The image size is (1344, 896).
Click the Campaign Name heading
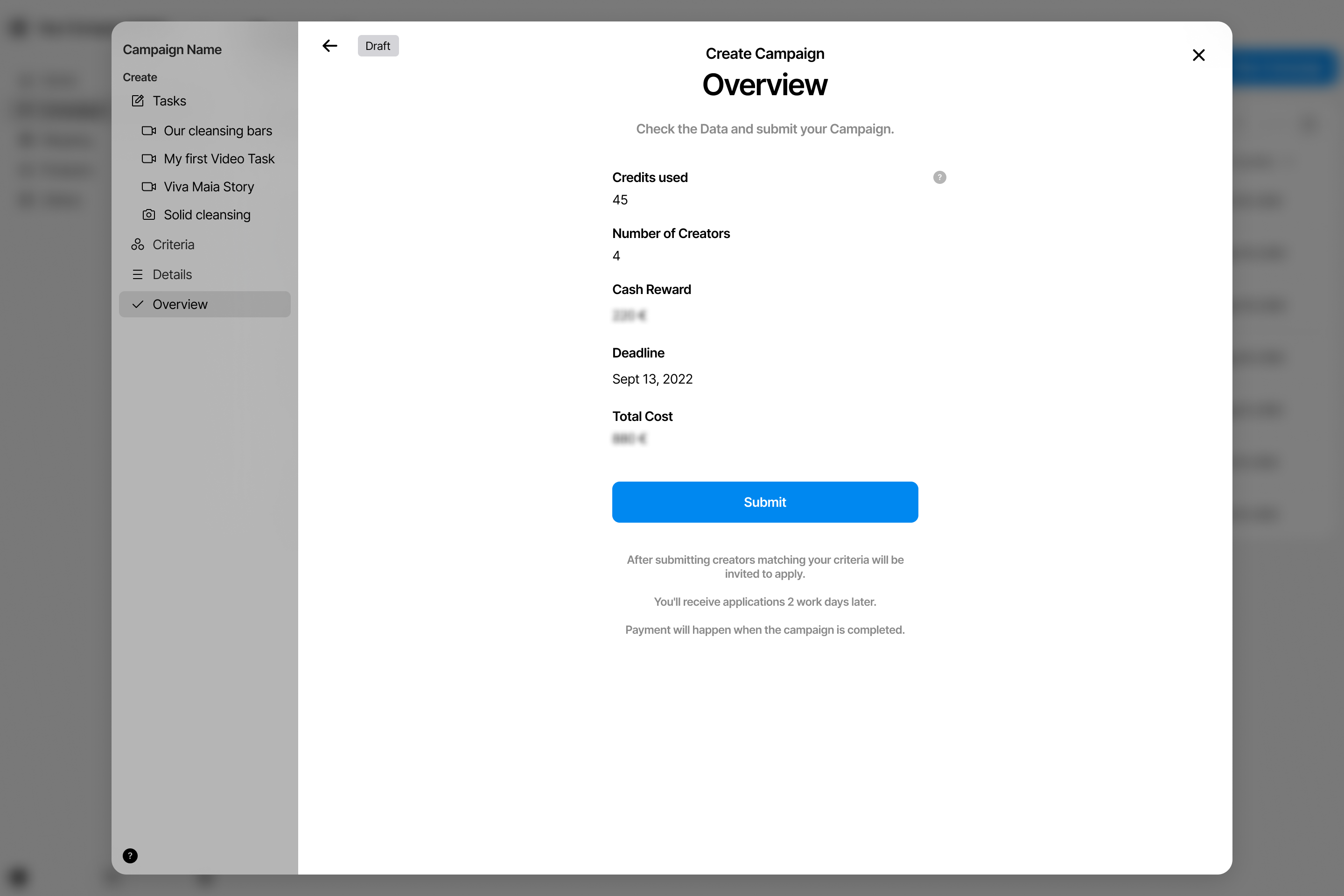click(172, 50)
